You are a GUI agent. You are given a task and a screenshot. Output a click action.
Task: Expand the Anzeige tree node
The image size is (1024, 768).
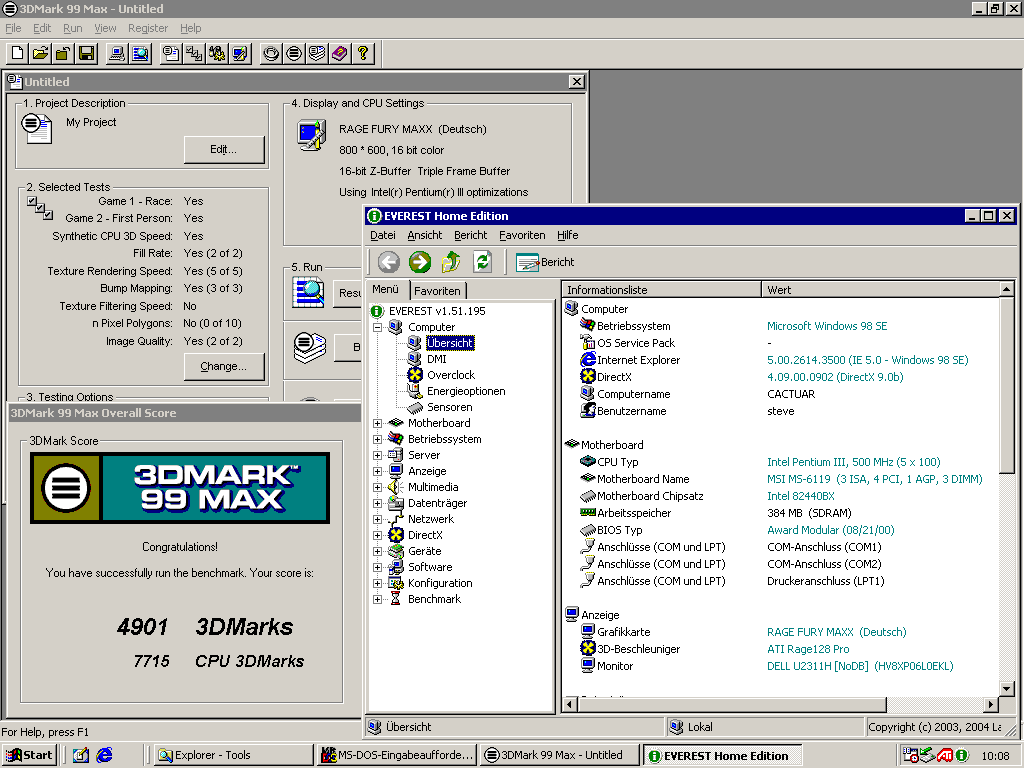(x=377, y=472)
